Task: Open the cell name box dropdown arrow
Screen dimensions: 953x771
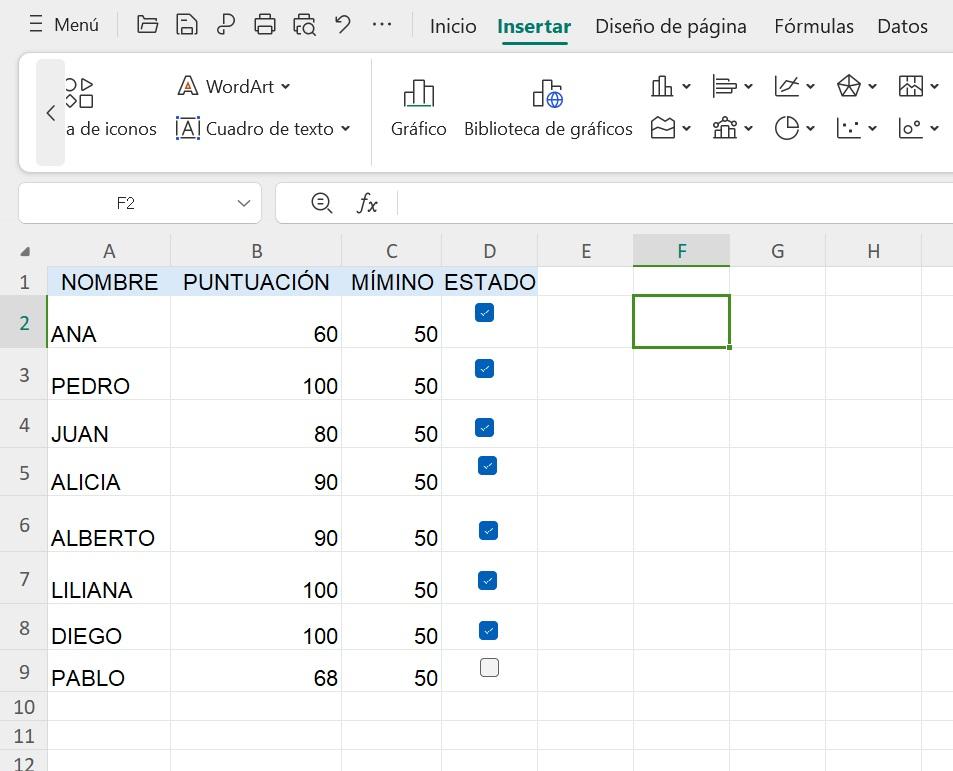Action: pos(243,204)
